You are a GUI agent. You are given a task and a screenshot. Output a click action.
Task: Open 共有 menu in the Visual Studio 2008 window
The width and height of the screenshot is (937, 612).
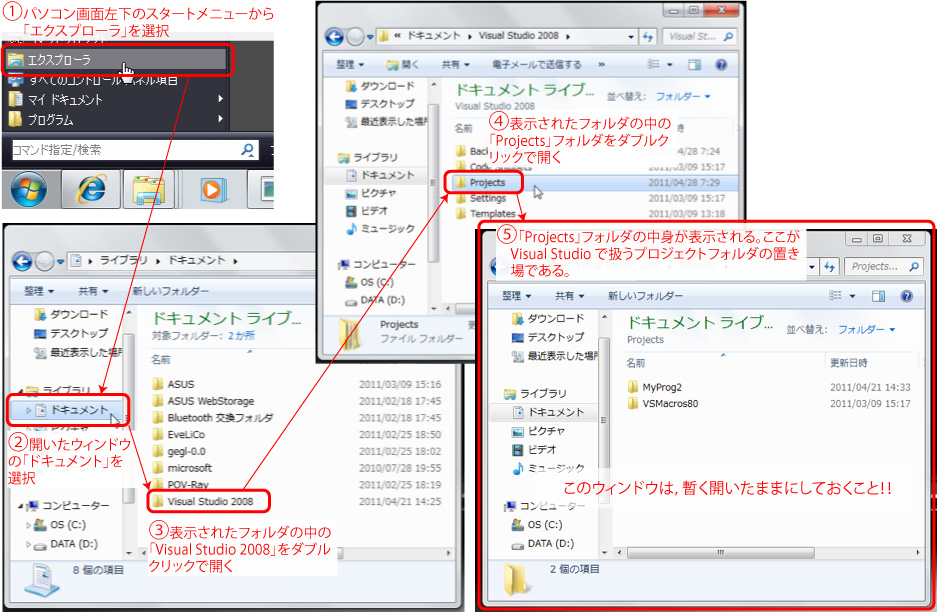455,65
